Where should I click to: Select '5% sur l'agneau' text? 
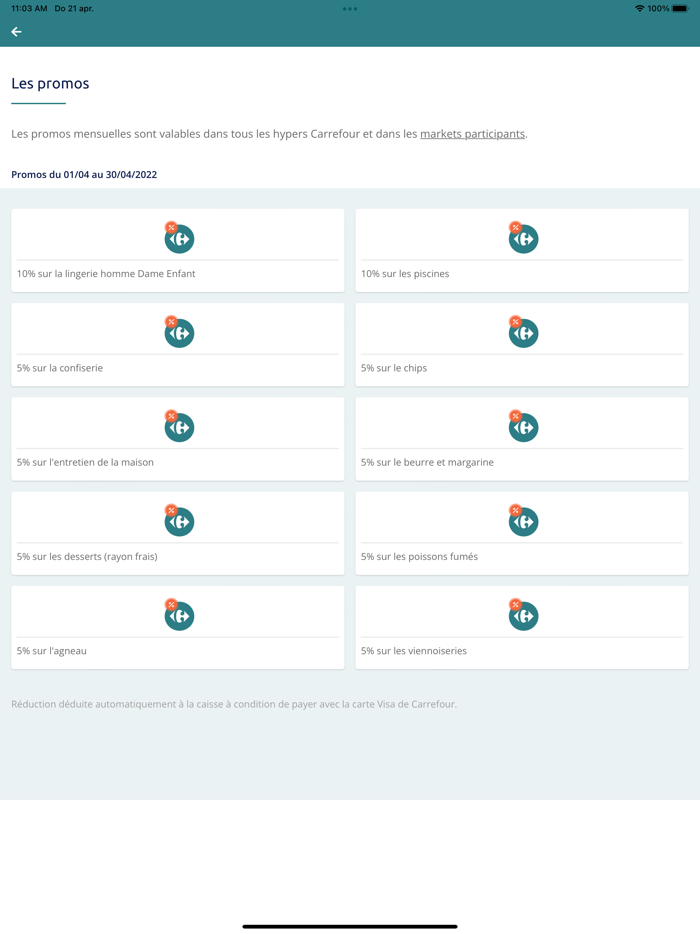[x=52, y=651]
